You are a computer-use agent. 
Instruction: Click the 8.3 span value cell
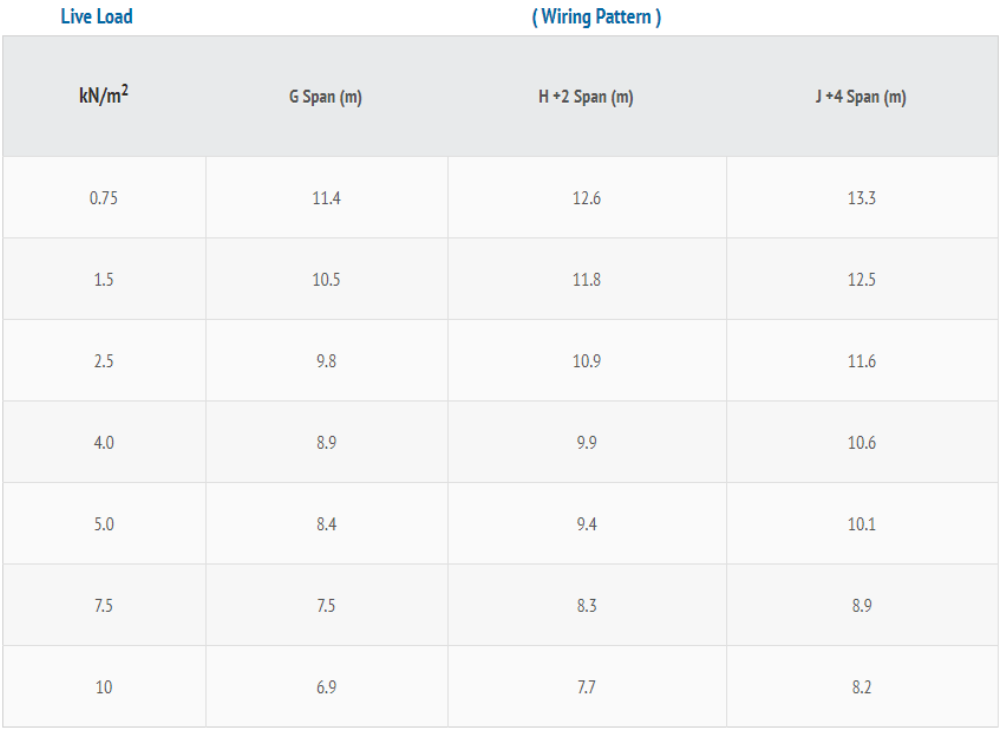click(x=587, y=606)
